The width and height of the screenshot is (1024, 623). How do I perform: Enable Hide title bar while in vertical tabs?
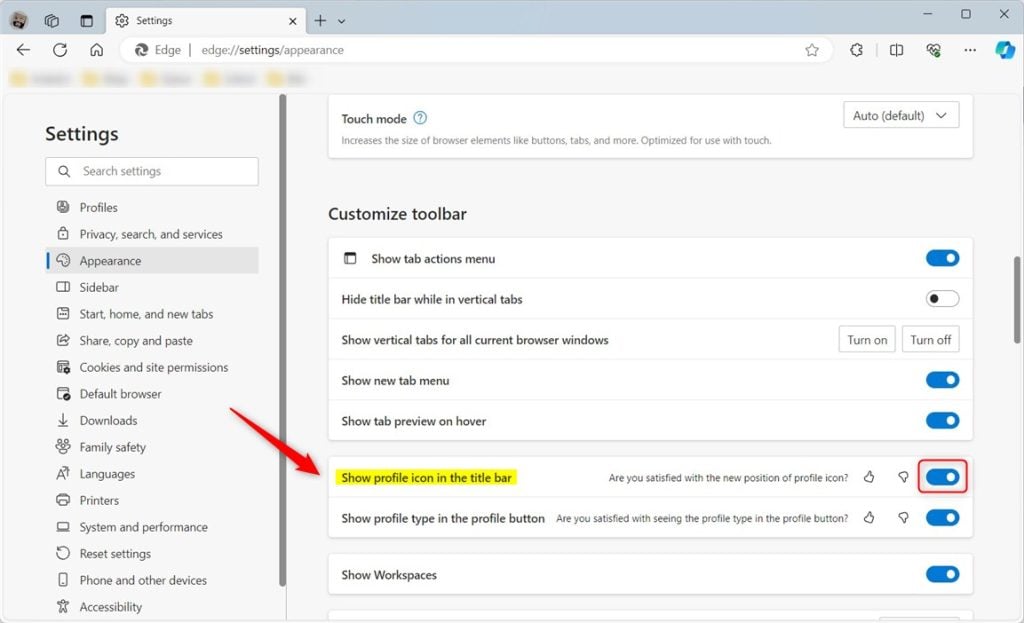coord(942,299)
